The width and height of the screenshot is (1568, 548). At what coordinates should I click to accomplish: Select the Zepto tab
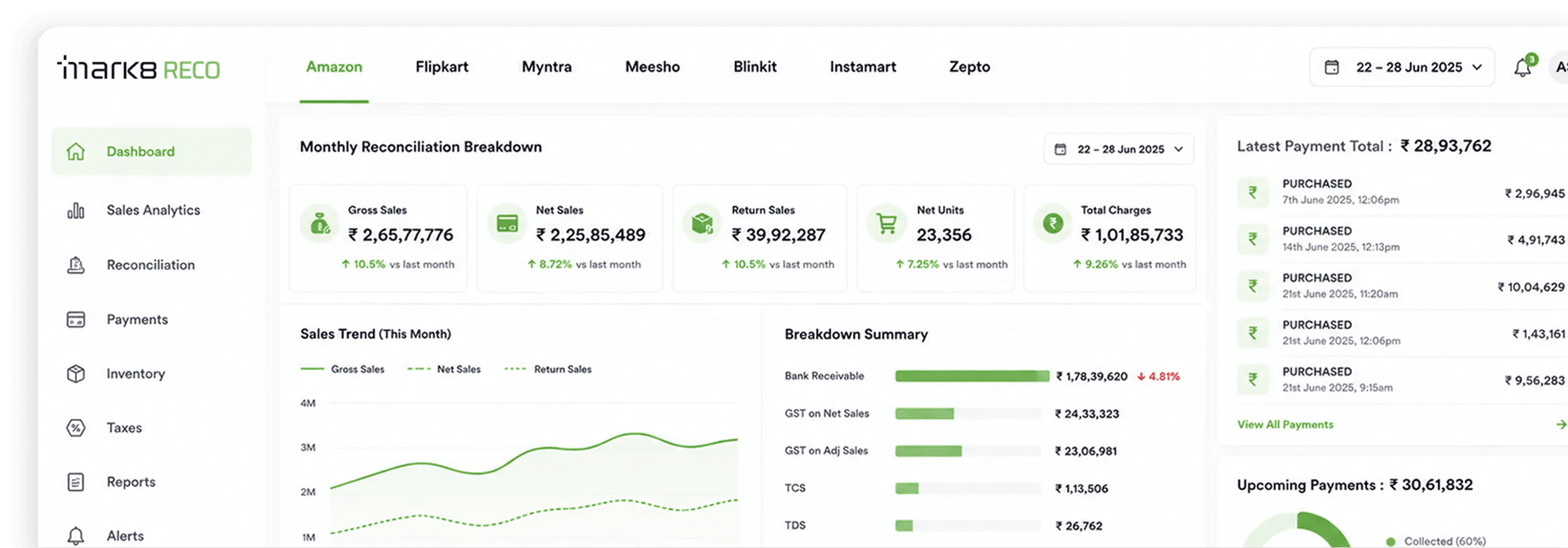[x=970, y=67]
